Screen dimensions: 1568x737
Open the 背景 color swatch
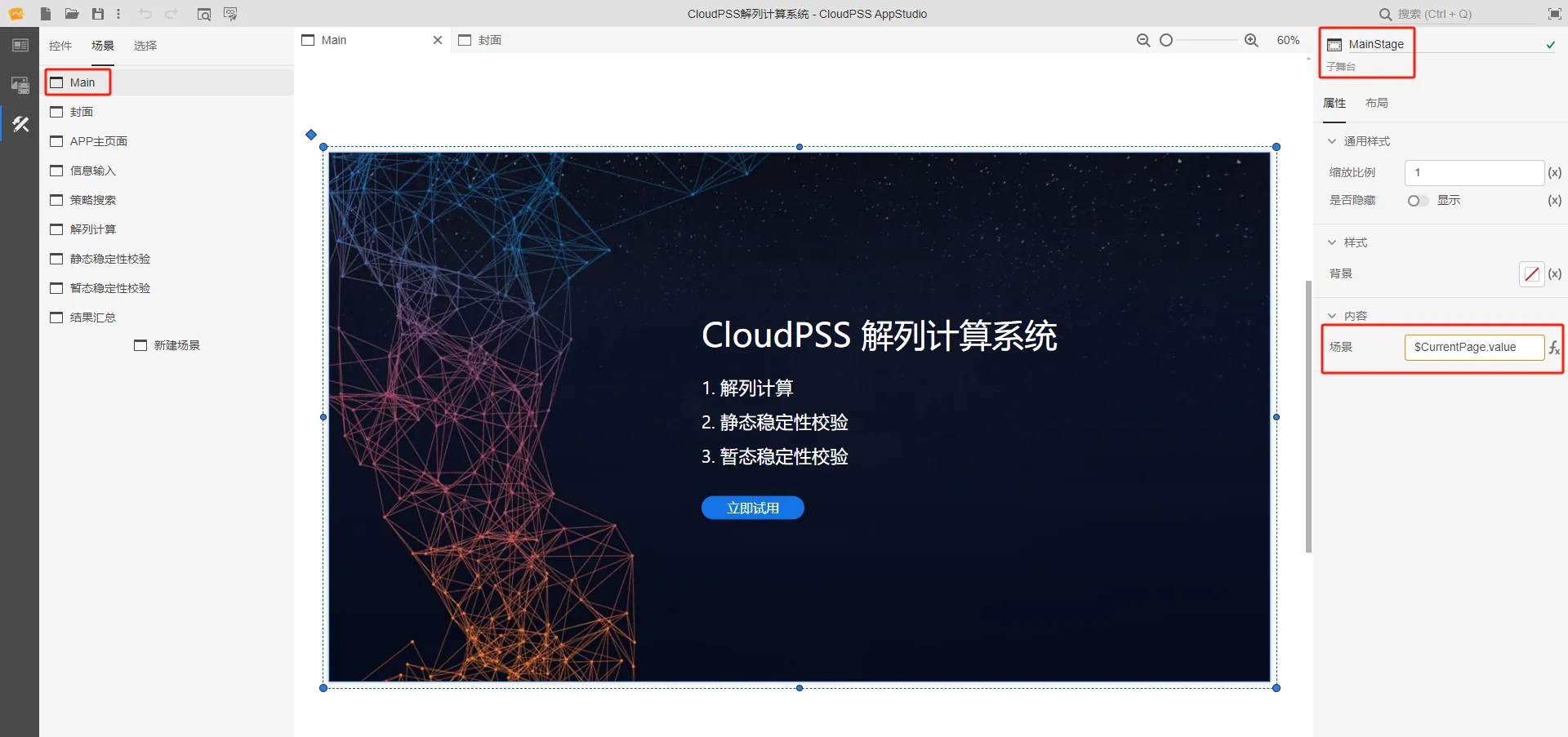(1532, 274)
